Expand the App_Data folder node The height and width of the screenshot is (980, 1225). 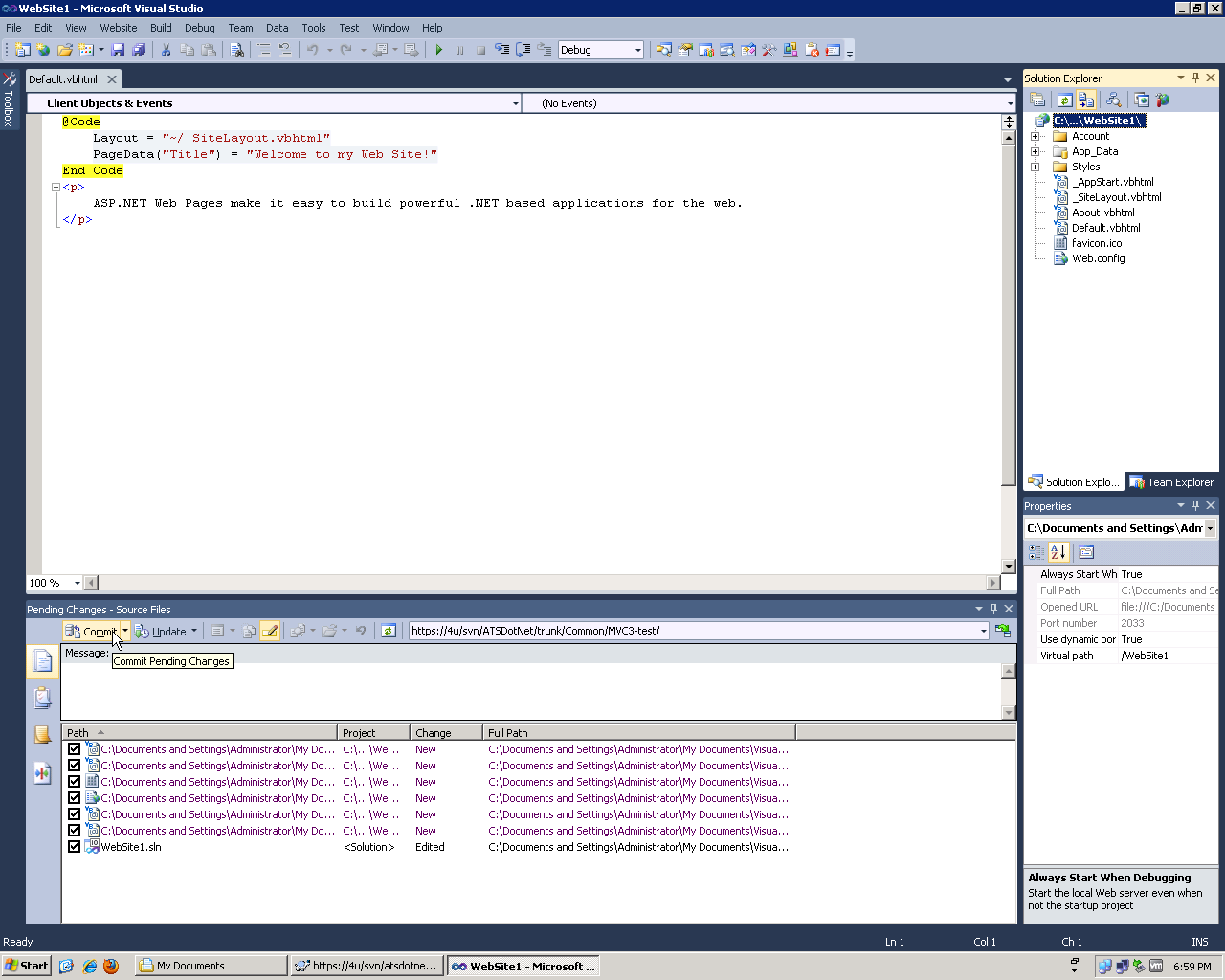tap(1035, 151)
